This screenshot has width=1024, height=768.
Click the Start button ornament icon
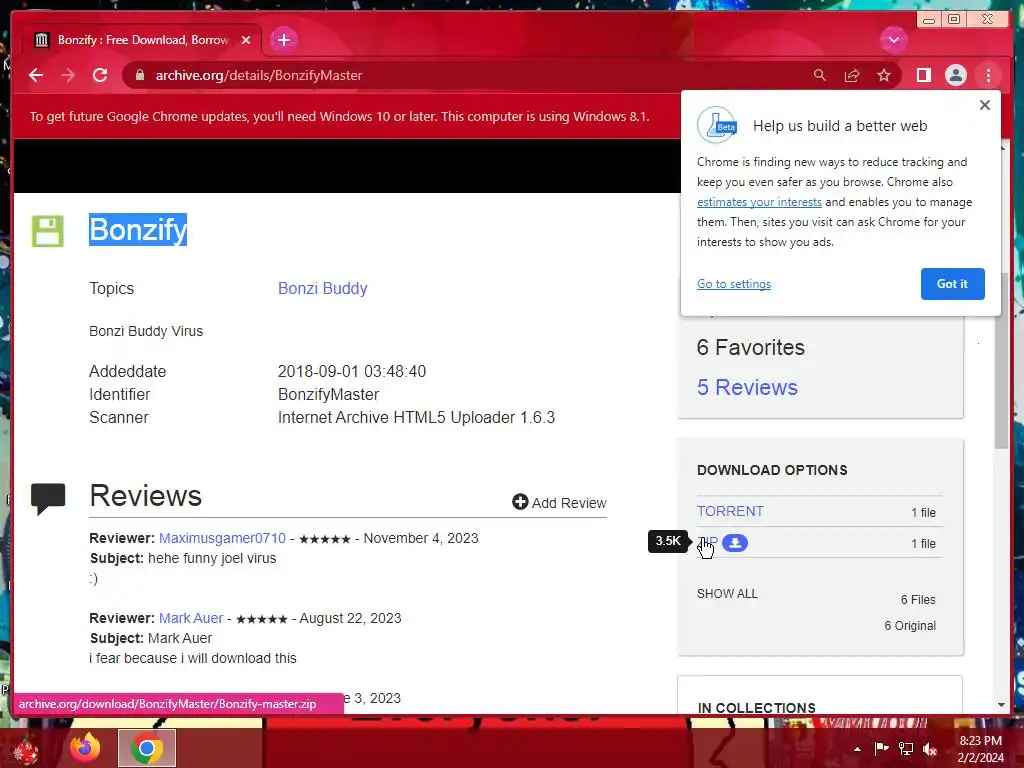(26, 750)
